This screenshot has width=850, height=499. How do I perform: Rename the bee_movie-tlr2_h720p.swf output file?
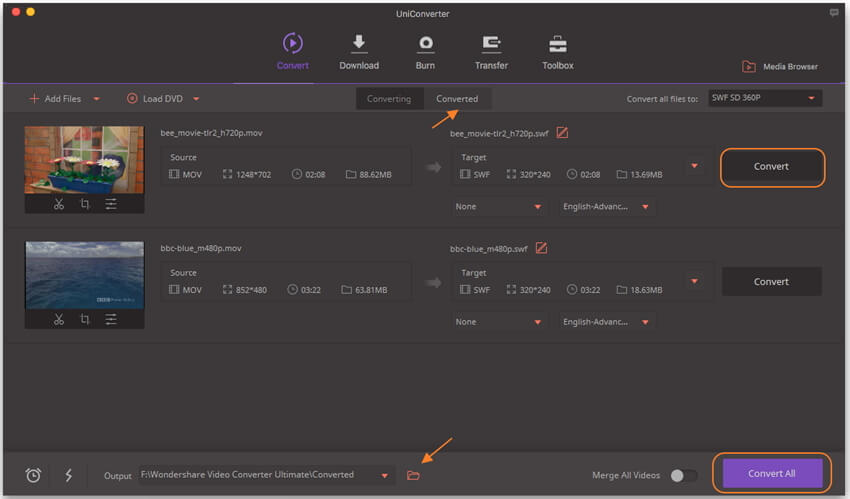click(x=562, y=133)
